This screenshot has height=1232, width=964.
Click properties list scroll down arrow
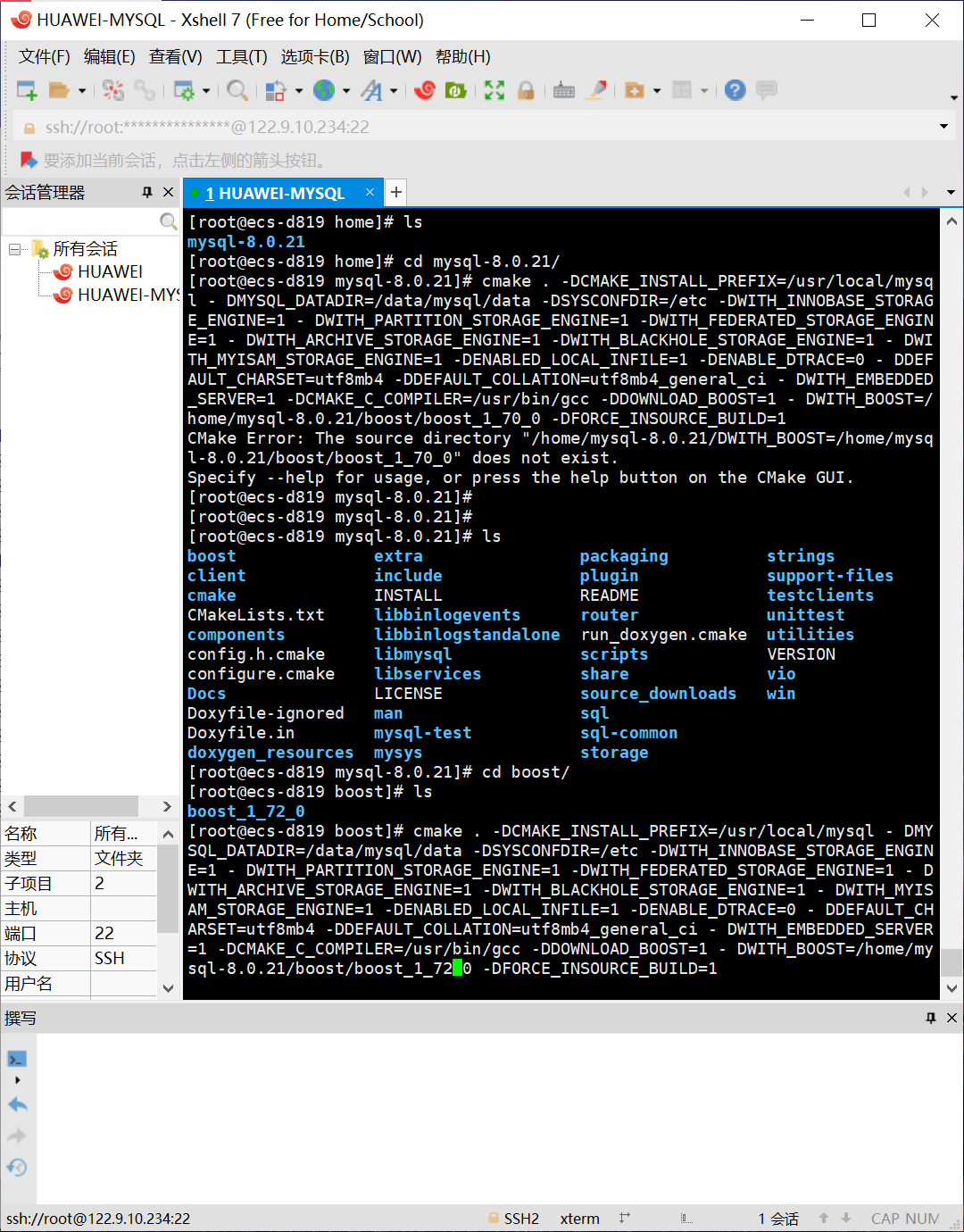point(168,987)
